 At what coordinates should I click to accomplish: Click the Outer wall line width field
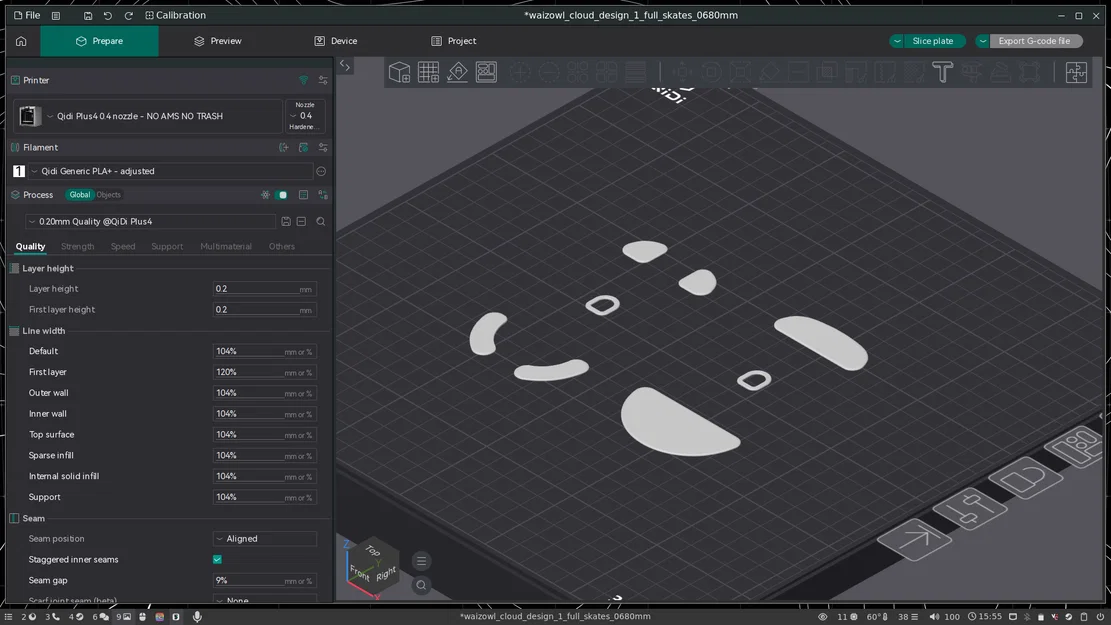(x=264, y=393)
